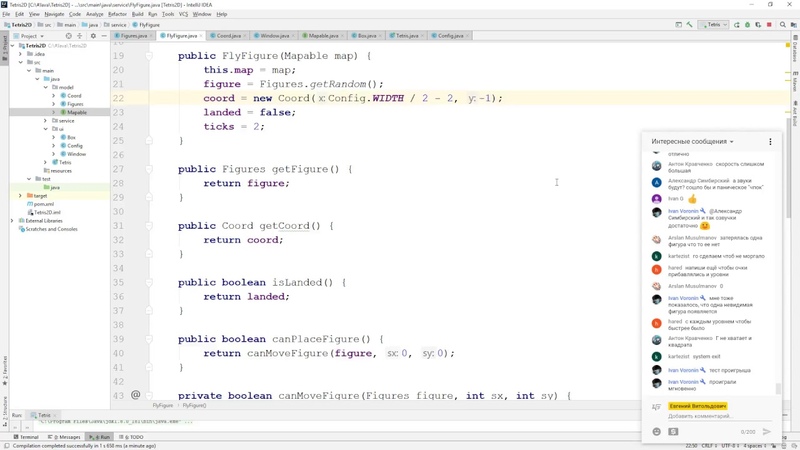Open the chat filter dropdown 'Интересные сообщения'
Image resolution: width=800 pixels, height=450 pixels.
[x=692, y=141]
